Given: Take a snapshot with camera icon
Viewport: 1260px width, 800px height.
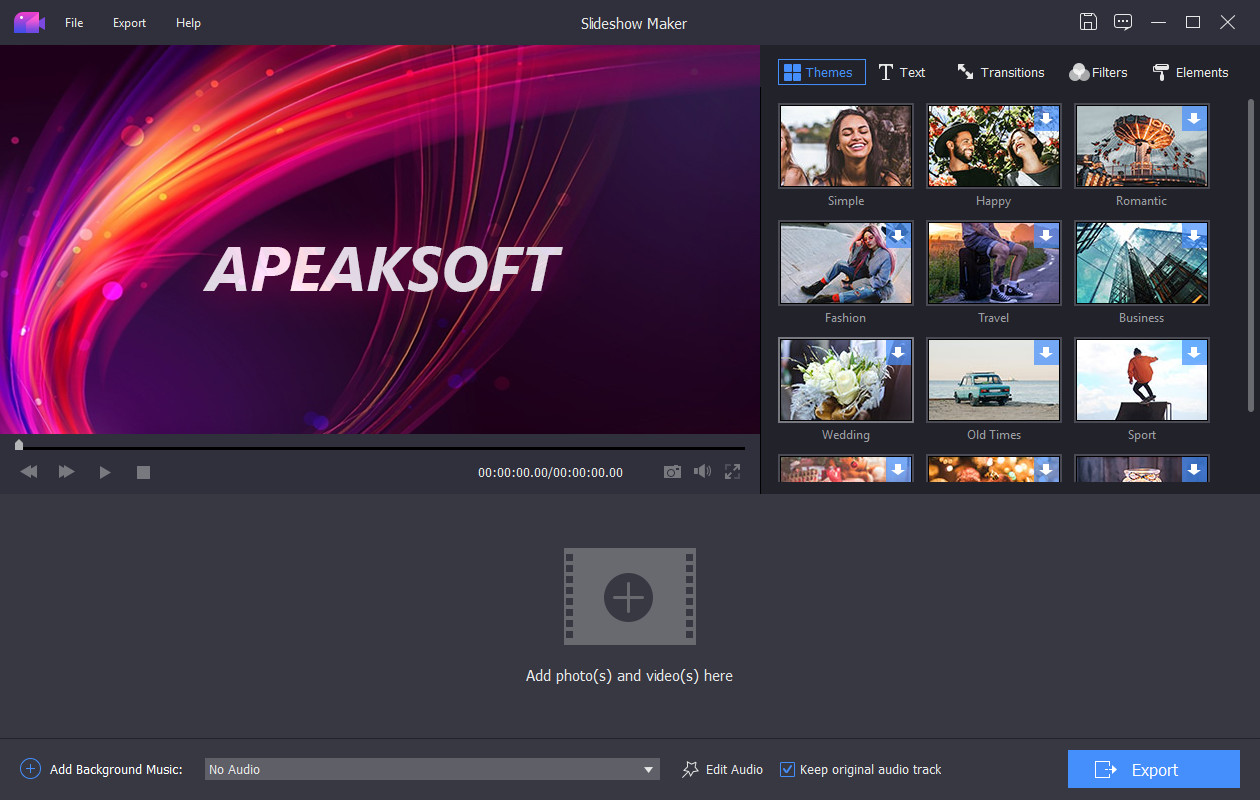Looking at the screenshot, I should point(672,472).
